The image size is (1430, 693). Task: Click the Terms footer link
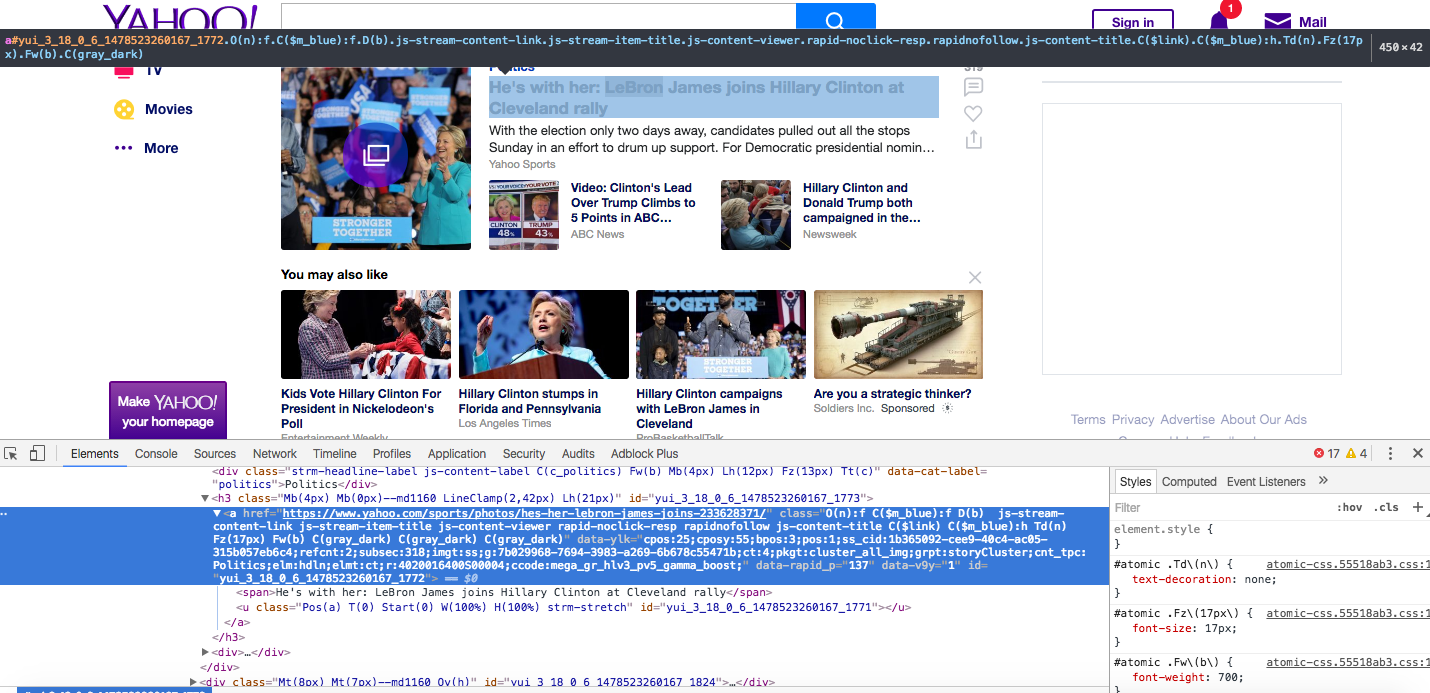[1088, 420]
